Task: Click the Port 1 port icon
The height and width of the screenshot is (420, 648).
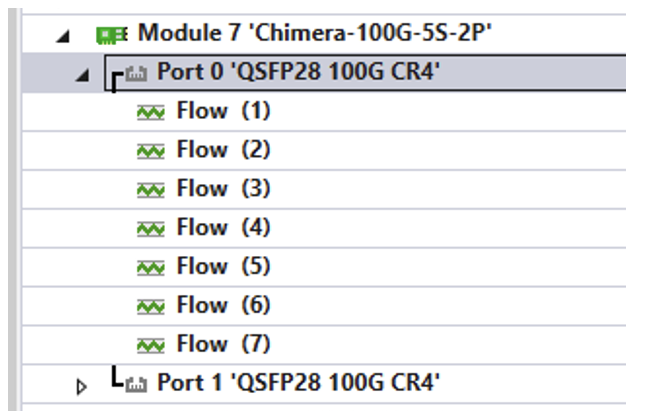Action: click(x=136, y=384)
